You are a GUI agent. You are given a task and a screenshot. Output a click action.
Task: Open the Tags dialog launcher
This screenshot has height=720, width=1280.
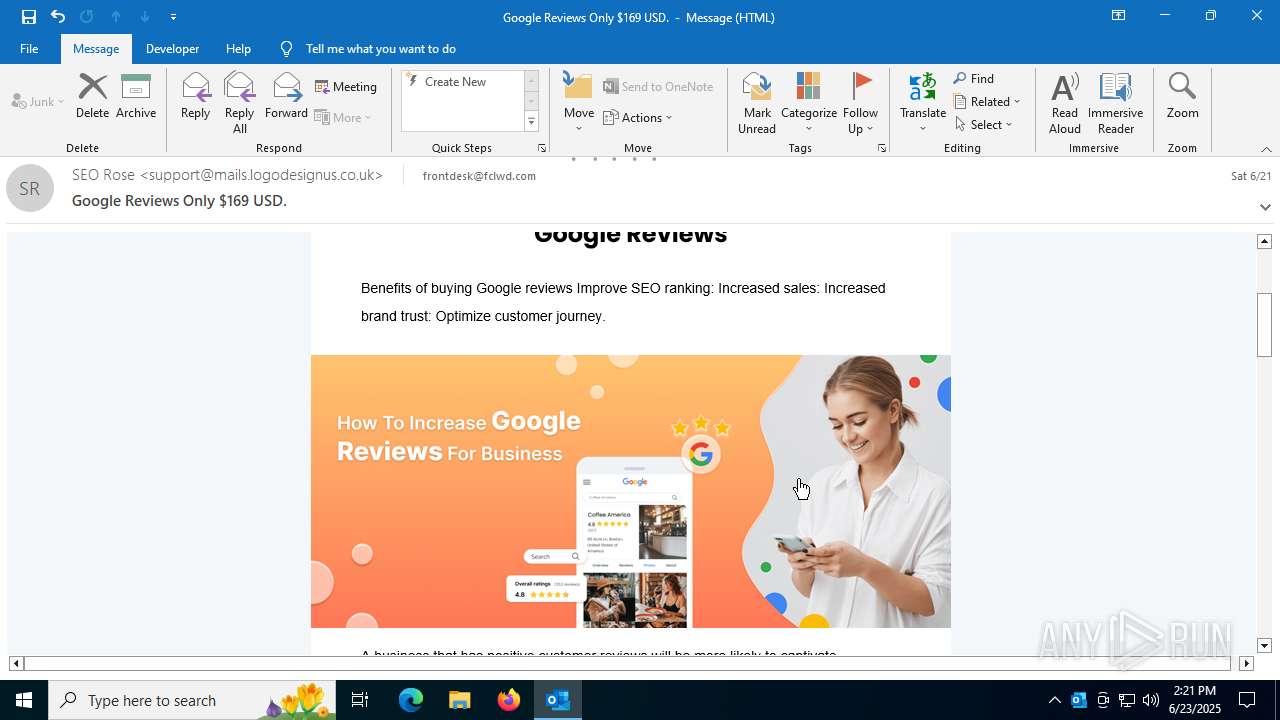882,148
